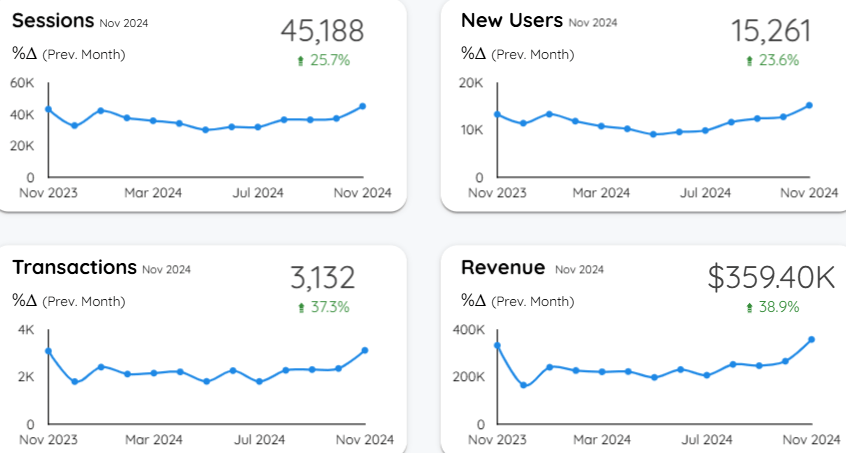
Task: Click the %Δ (Prev. Month) label under New Users
Action: pos(518,53)
